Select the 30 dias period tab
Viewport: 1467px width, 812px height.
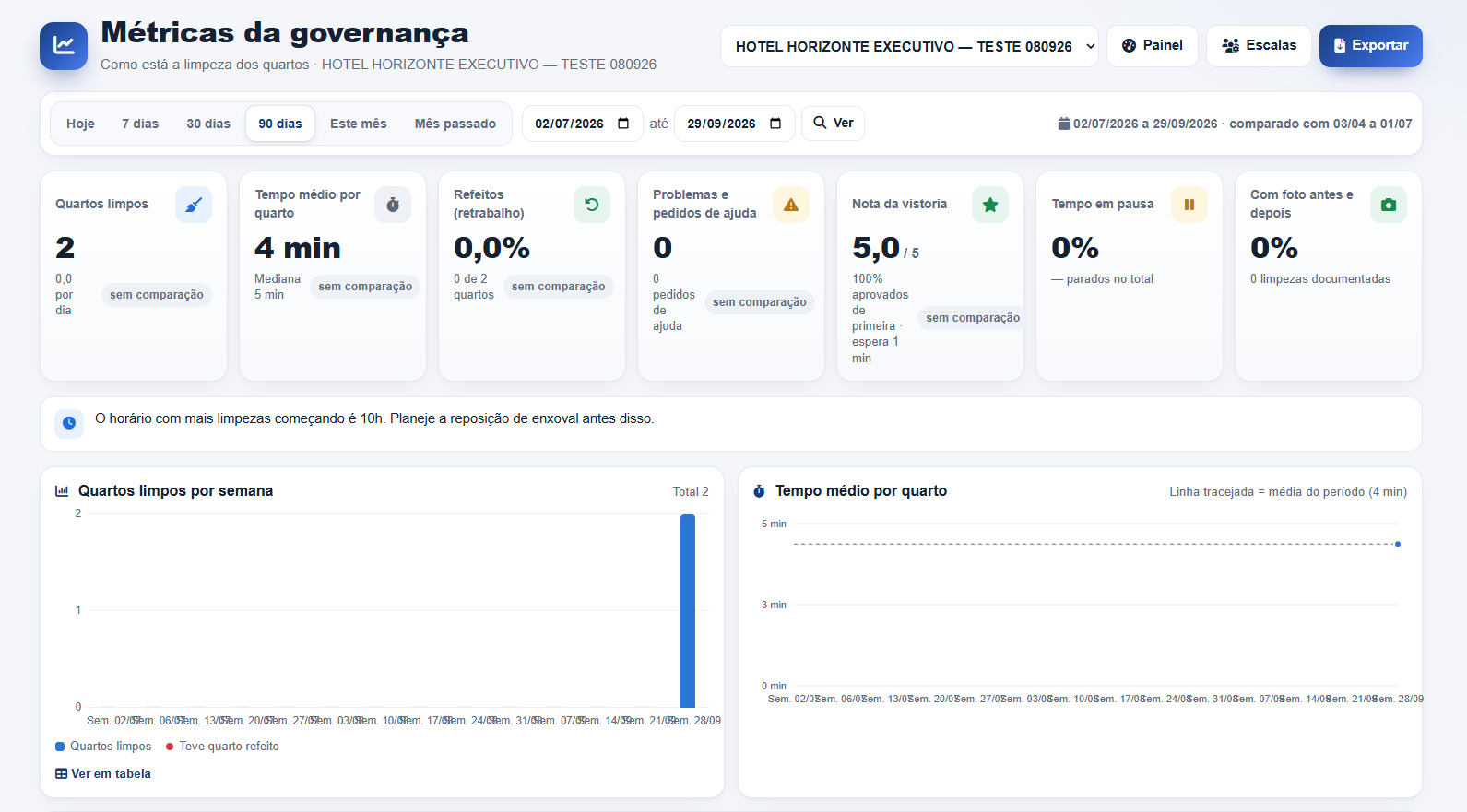tap(208, 124)
